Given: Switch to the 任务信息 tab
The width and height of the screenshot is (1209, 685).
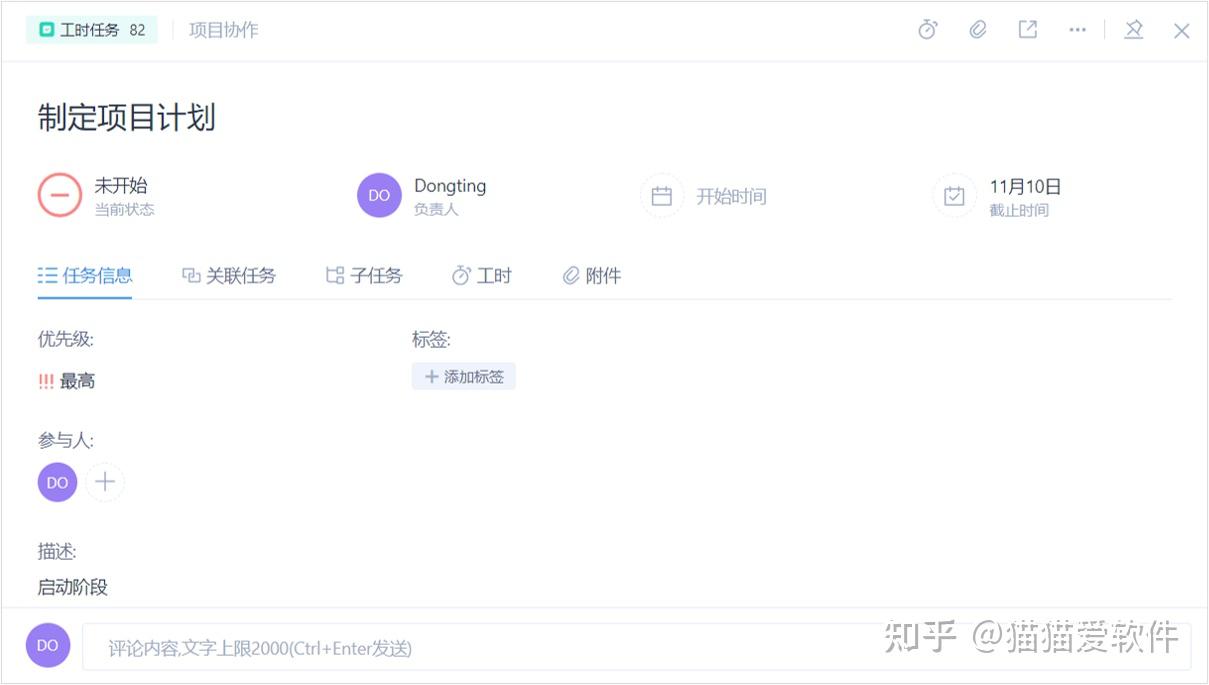Looking at the screenshot, I should click(85, 276).
